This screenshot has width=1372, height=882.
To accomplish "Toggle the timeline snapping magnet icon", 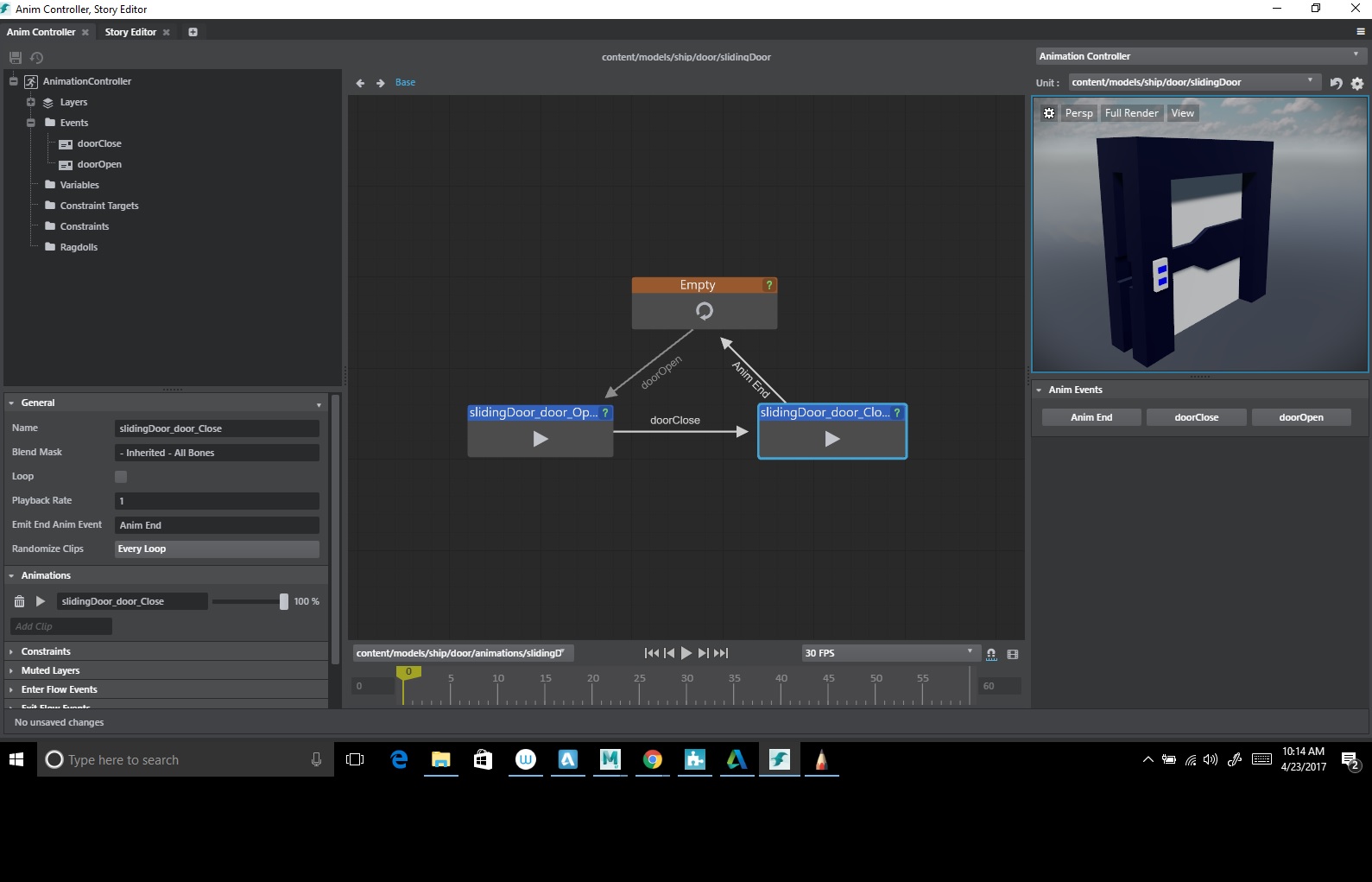I will (x=991, y=654).
